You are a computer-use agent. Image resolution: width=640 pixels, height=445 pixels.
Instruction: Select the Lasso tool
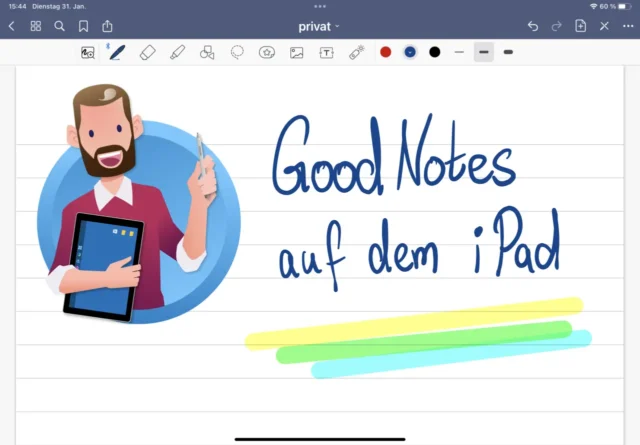(237, 52)
